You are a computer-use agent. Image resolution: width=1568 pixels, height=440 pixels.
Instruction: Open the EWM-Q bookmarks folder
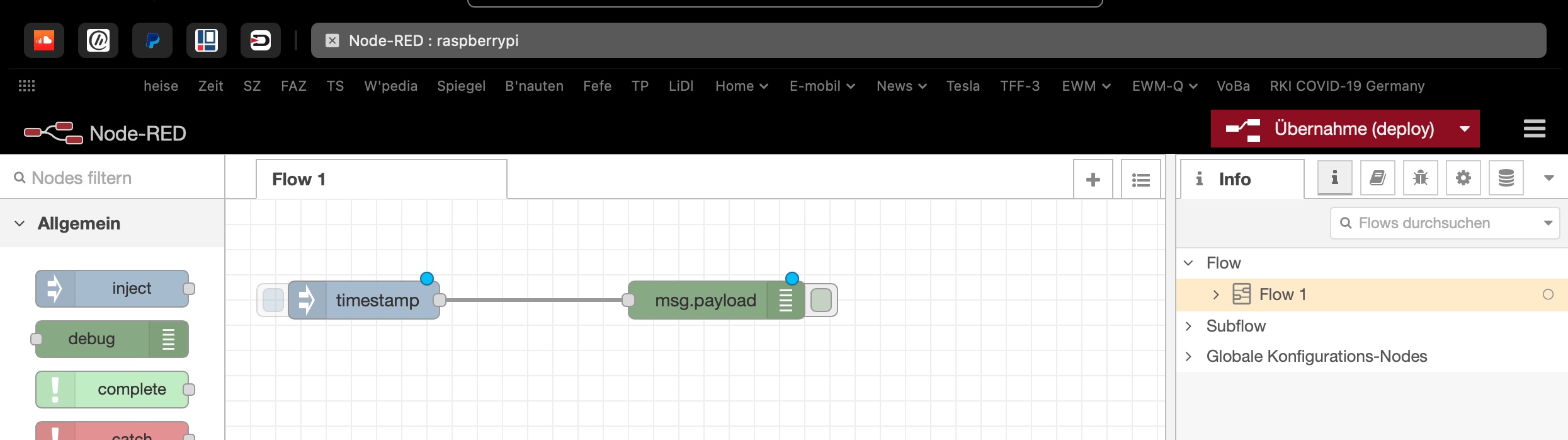(x=1165, y=86)
